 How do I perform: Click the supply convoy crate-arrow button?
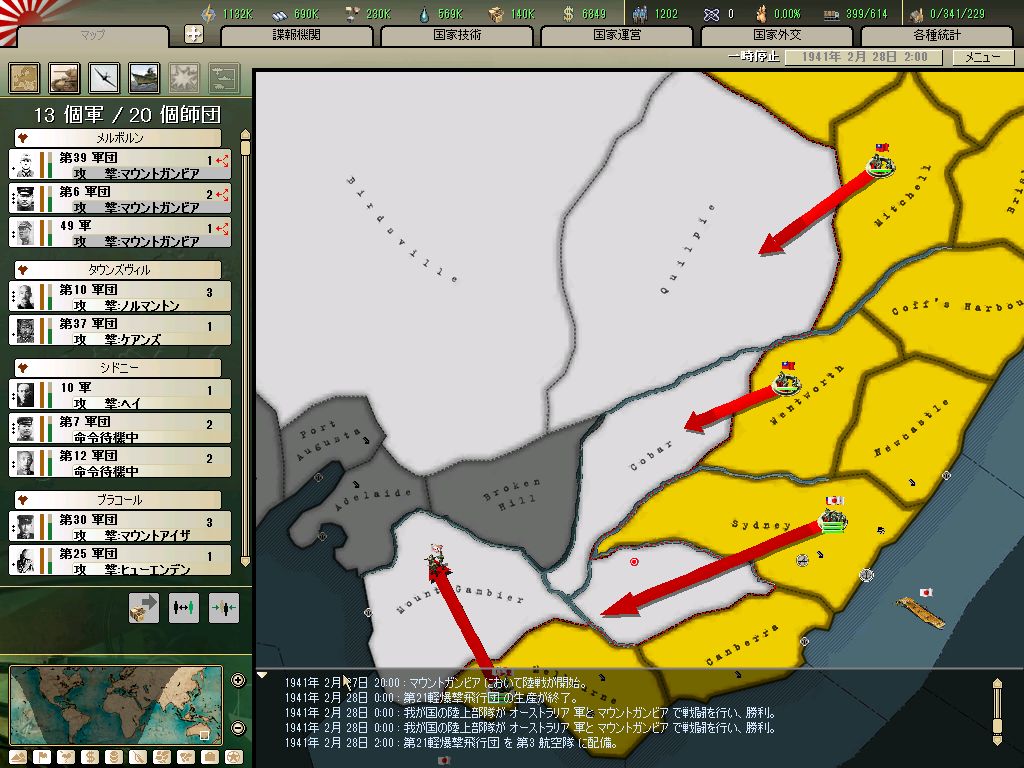[144, 607]
